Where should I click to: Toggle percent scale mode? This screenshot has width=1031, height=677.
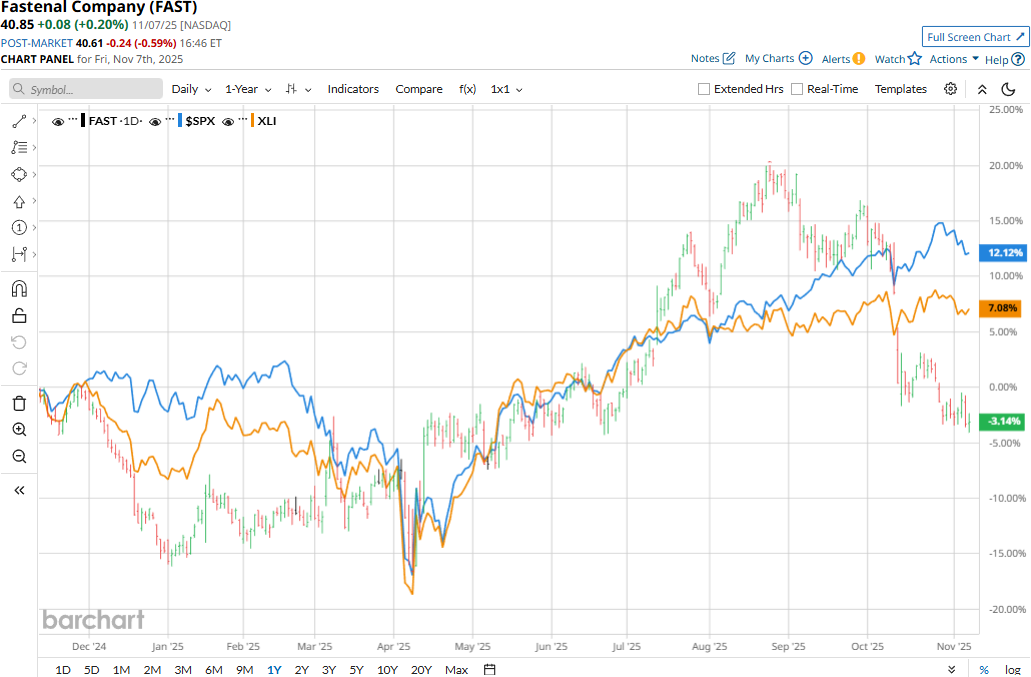(x=984, y=670)
